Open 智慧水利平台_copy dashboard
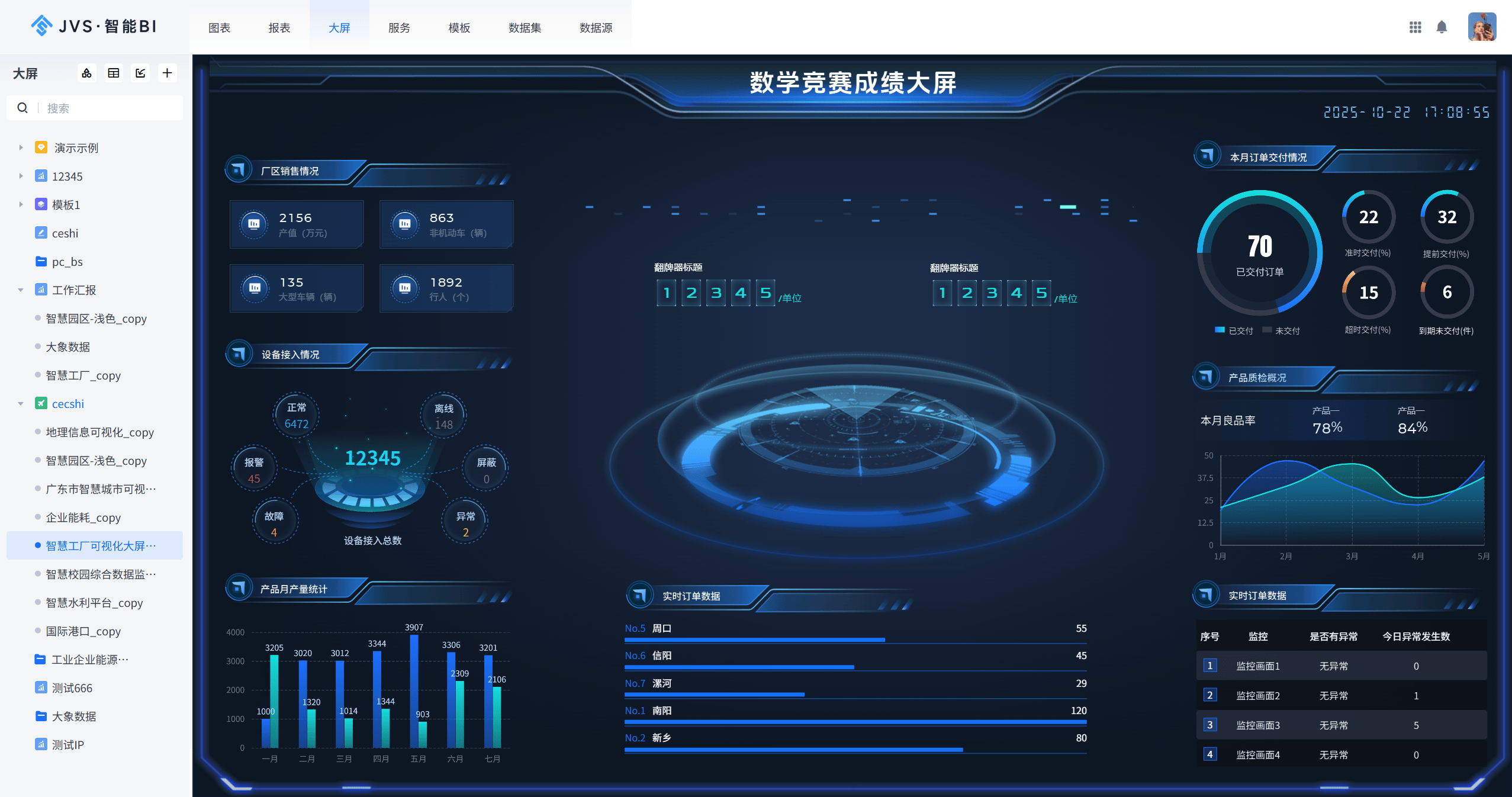 pyautogui.click(x=94, y=603)
